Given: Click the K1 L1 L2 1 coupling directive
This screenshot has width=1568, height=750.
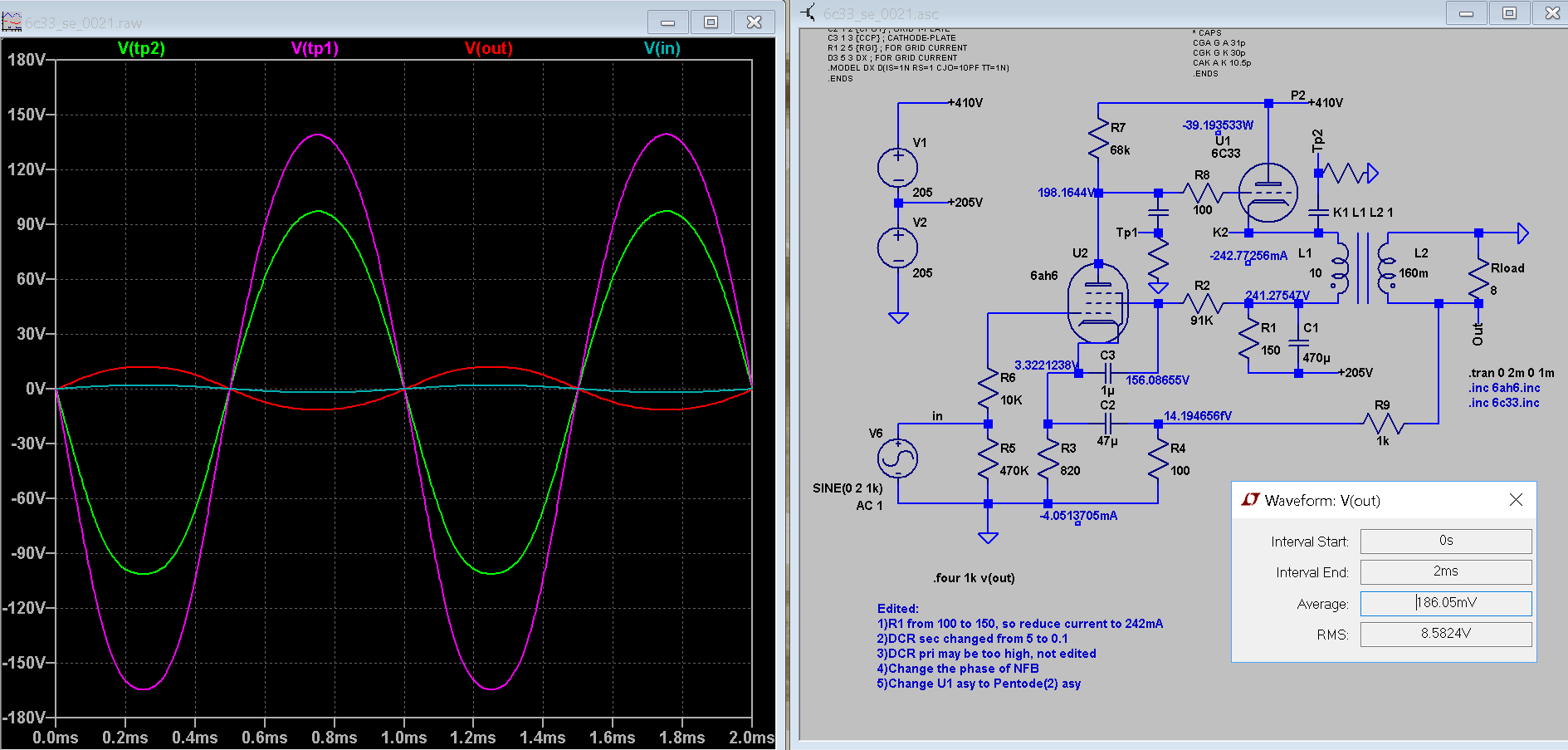Looking at the screenshot, I should pyautogui.click(x=1363, y=212).
